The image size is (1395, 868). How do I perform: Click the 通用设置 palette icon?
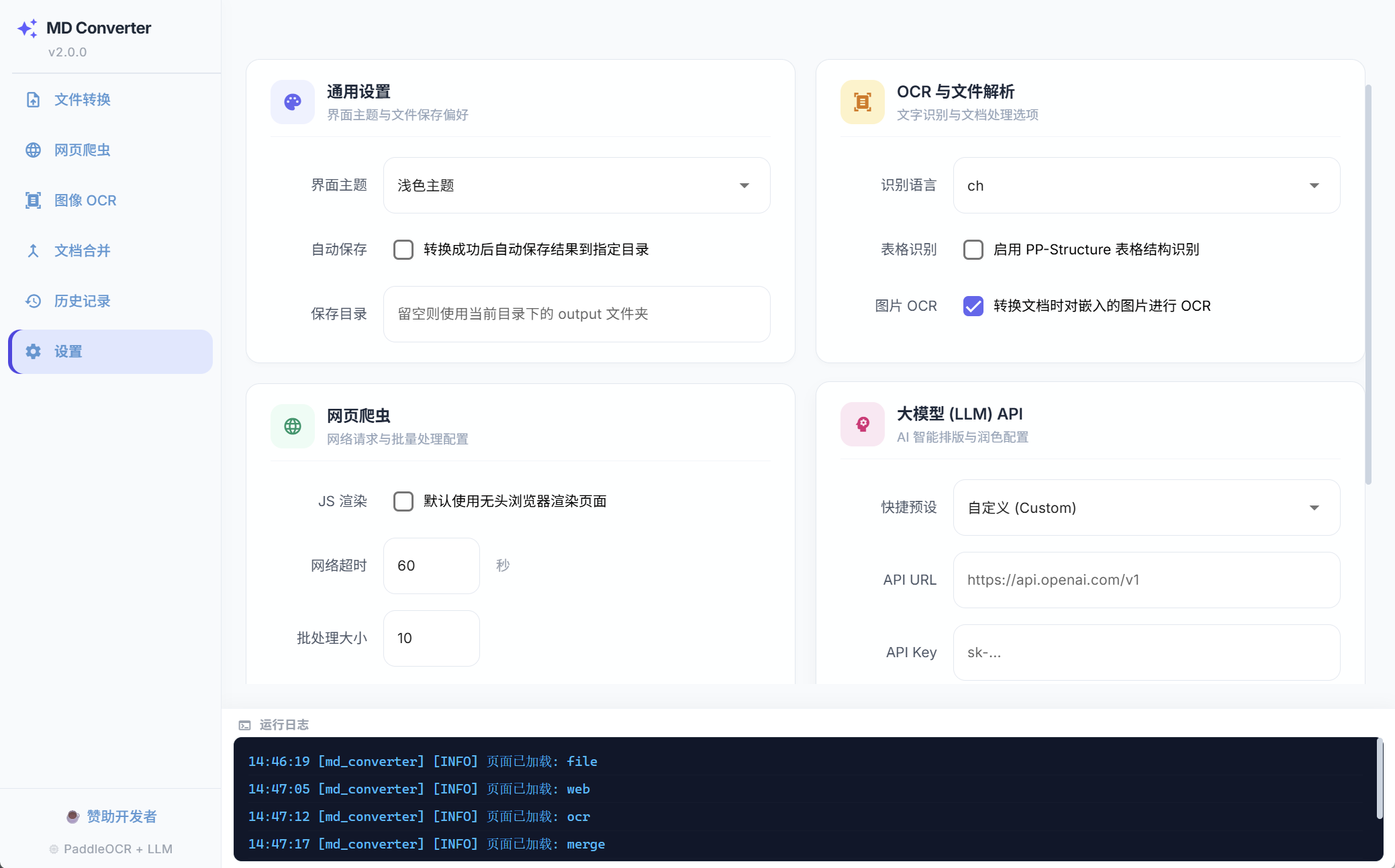pos(292,101)
